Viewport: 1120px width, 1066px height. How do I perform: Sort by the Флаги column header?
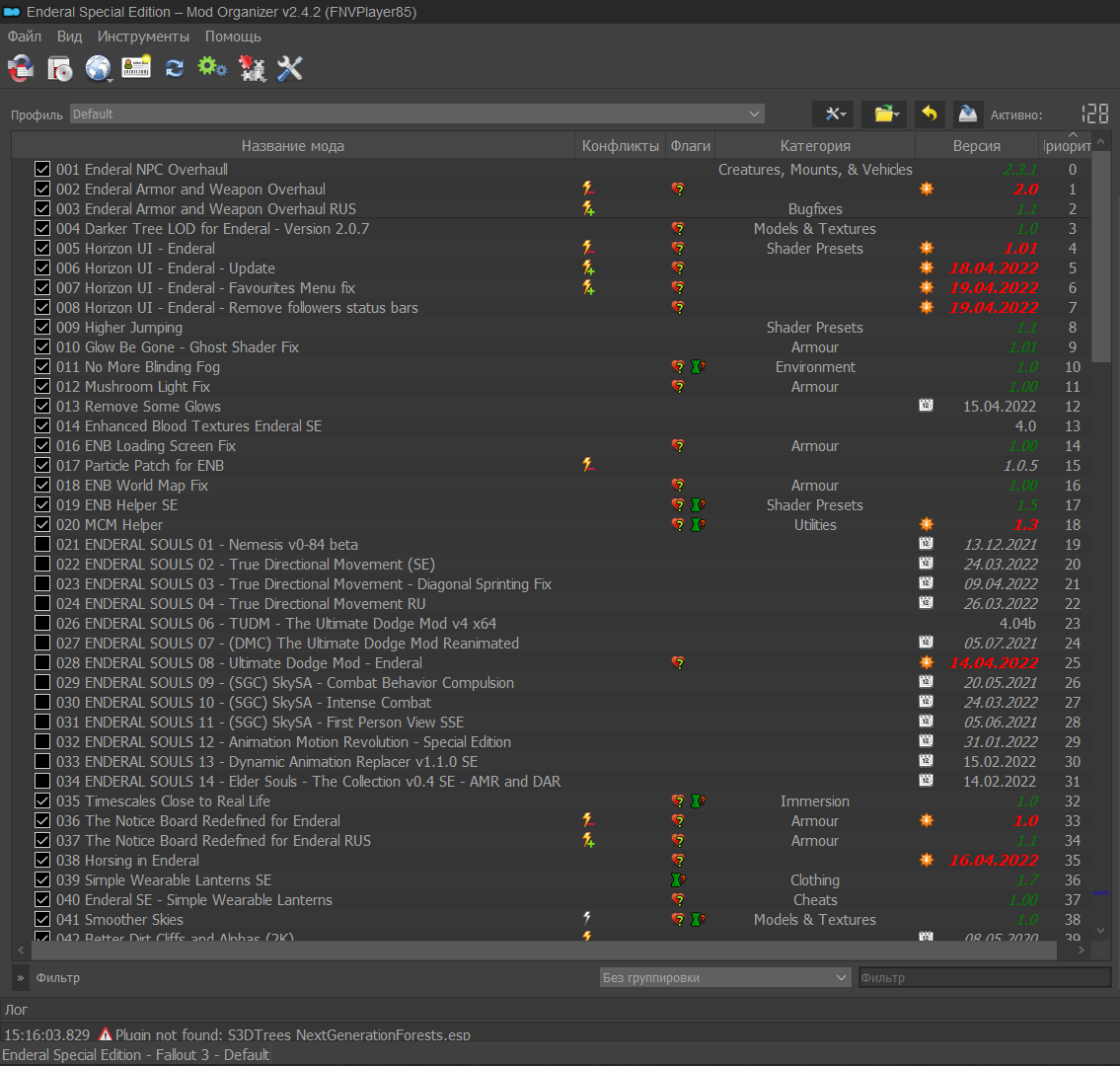pyautogui.click(x=690, y=146)
